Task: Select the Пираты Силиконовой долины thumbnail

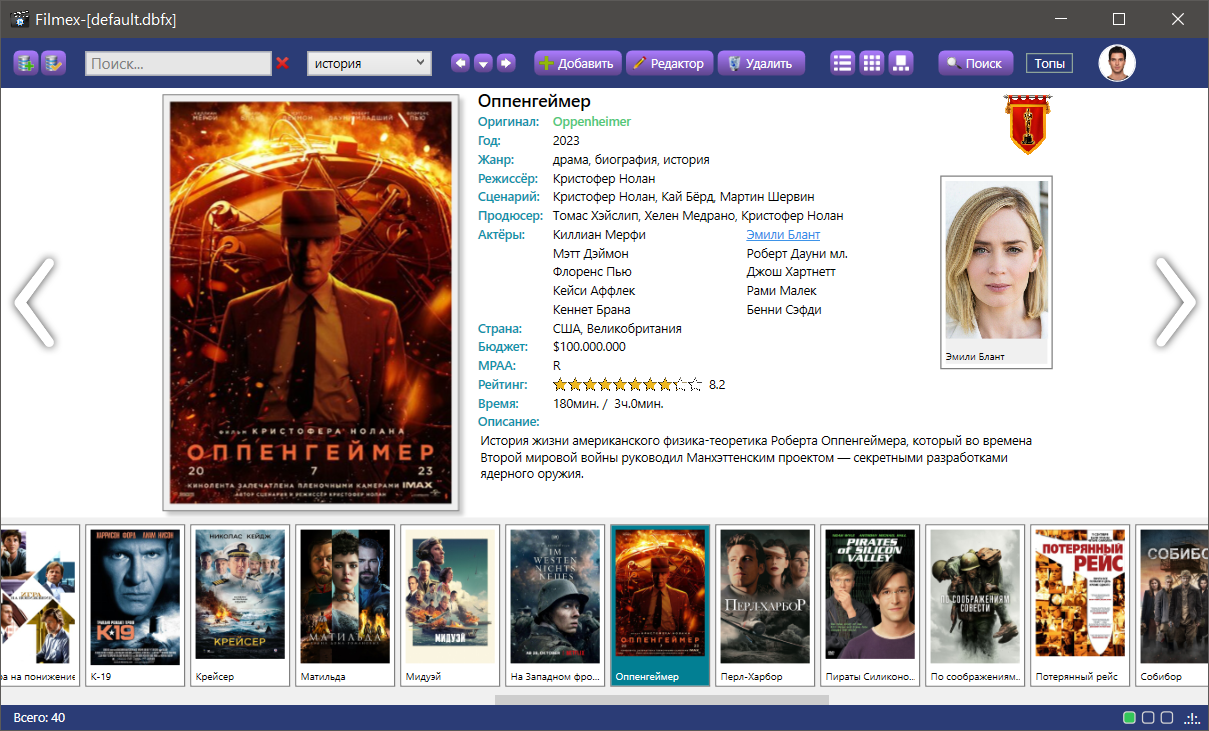Action: pos(870,605)
